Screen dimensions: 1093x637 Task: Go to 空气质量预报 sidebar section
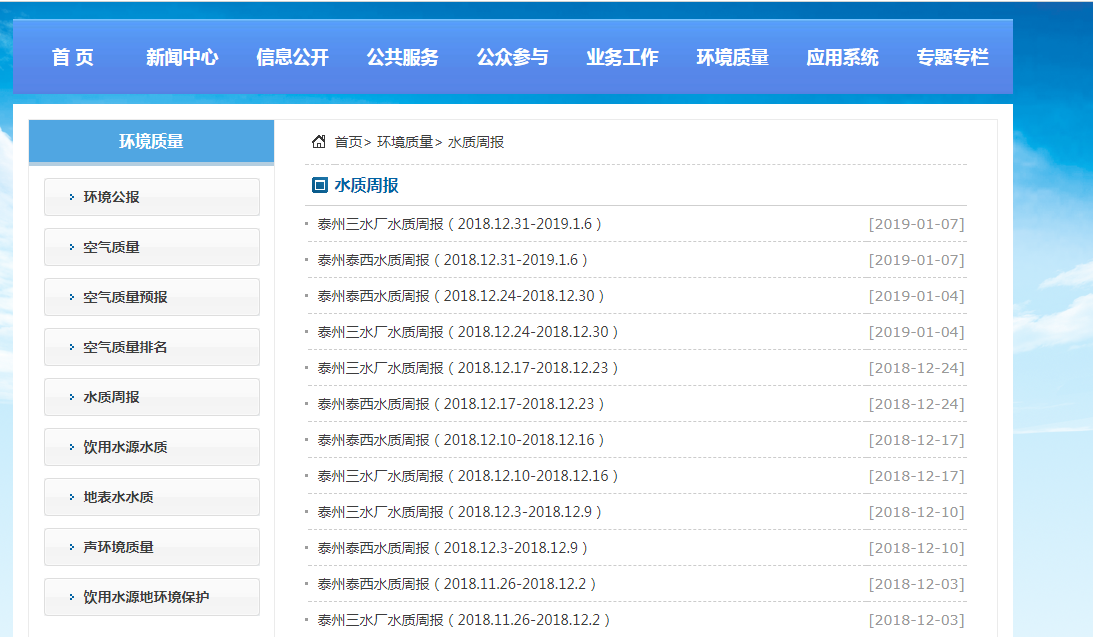(x=151, y=297)
